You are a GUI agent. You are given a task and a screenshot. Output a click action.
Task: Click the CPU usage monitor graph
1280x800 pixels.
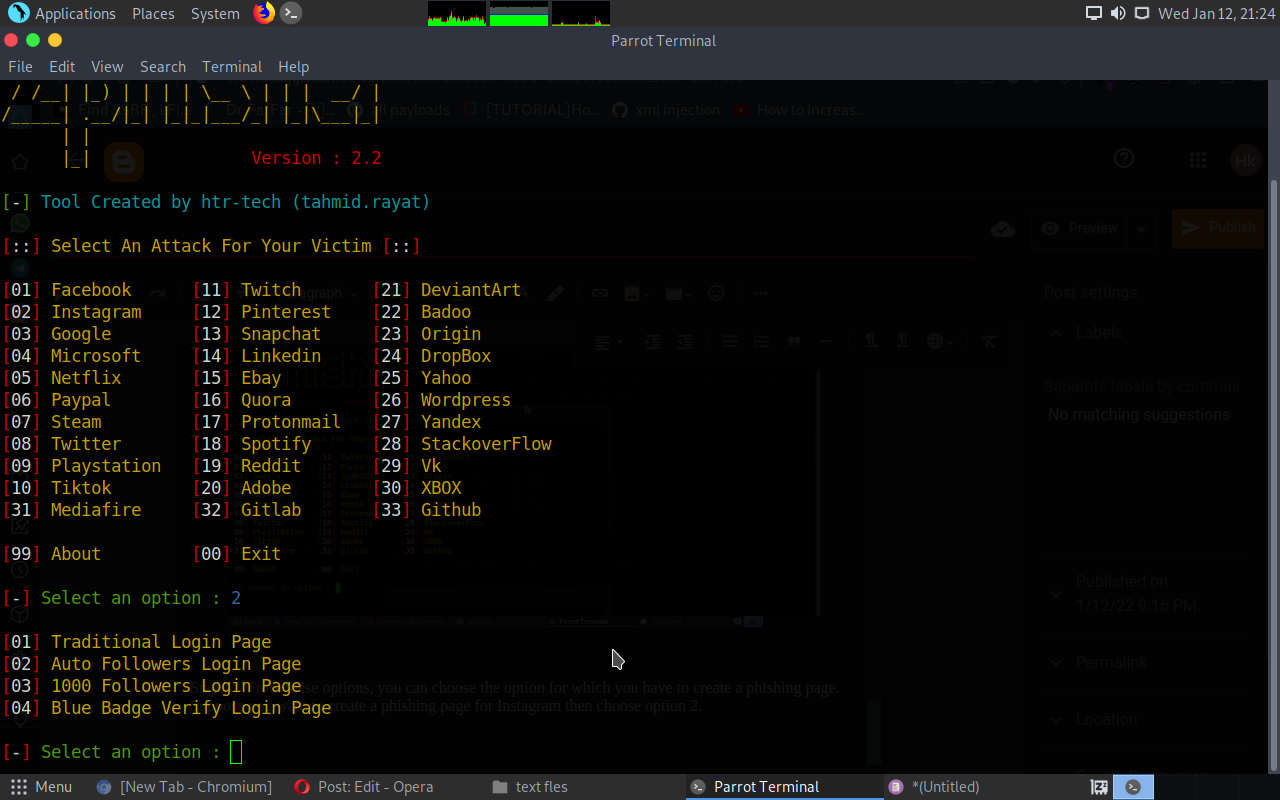[x=457, y=13]
